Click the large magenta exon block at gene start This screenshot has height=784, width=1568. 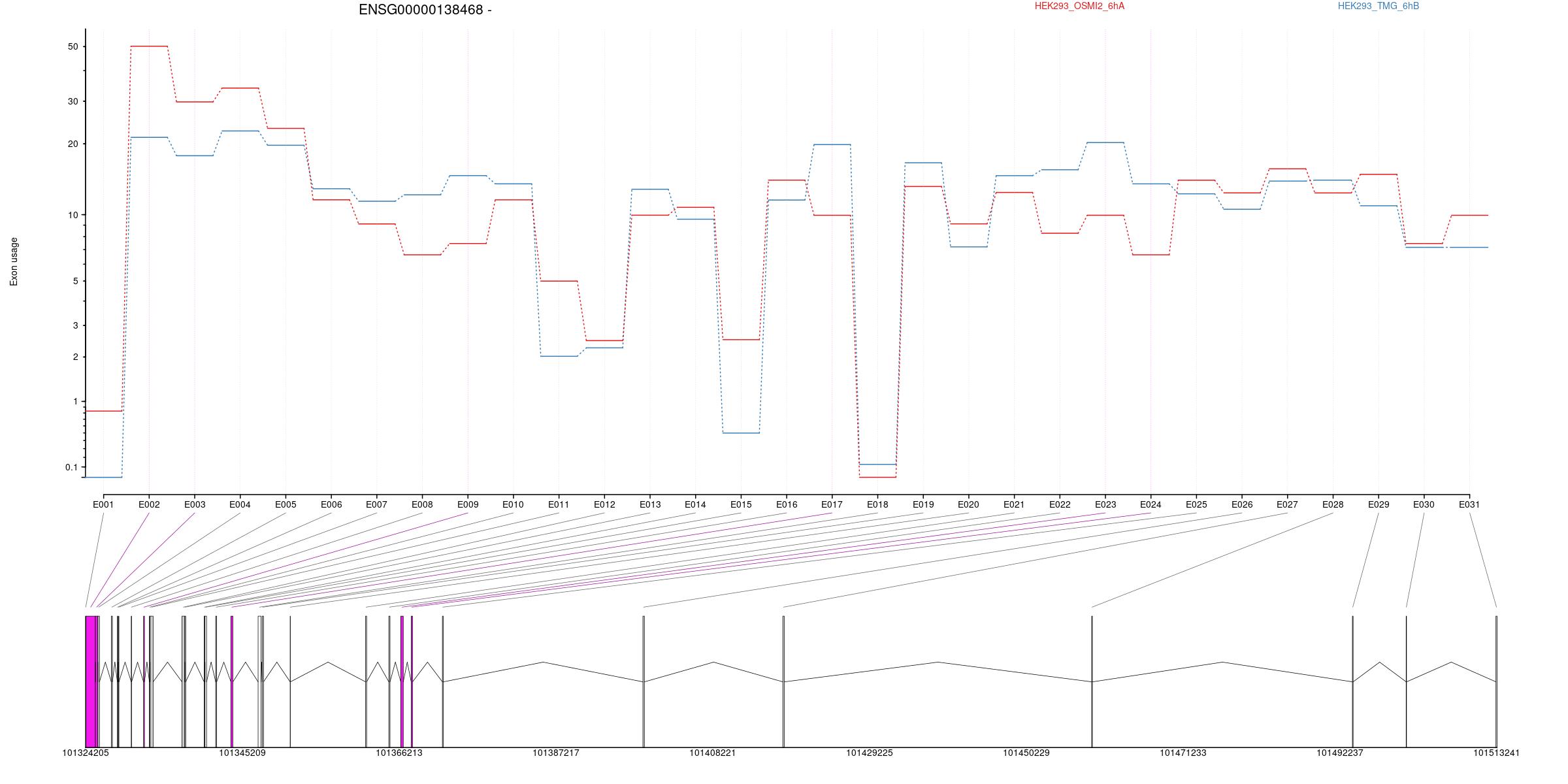(x=91, y=681)
